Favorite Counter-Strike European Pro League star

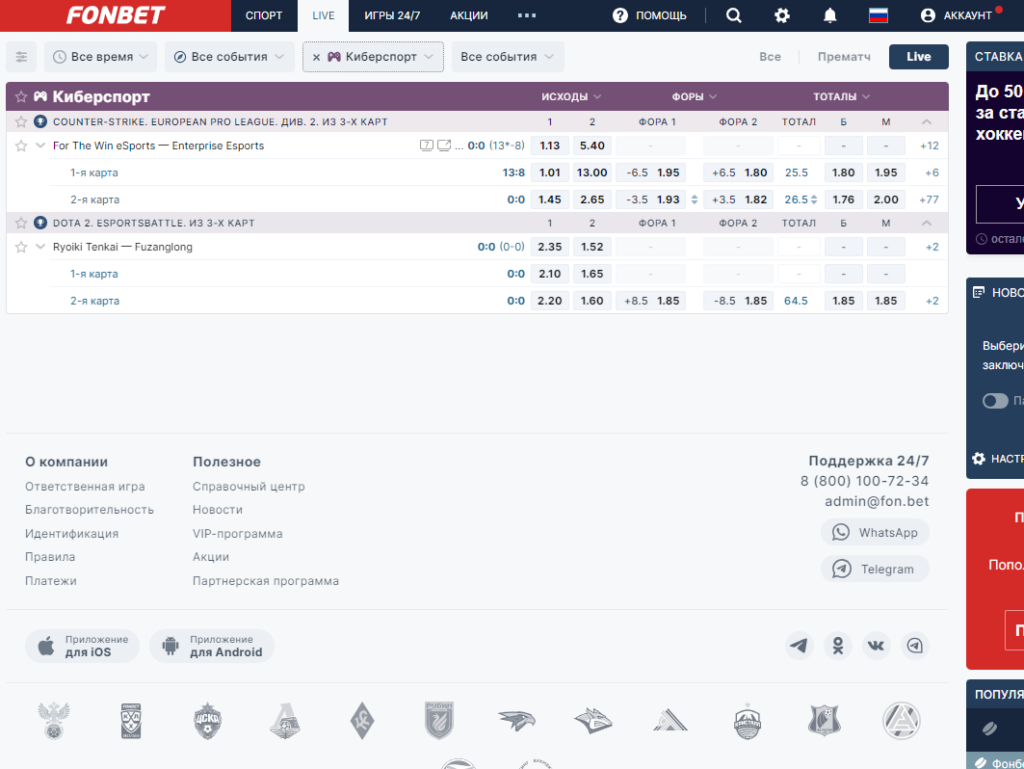coord(21,121)
